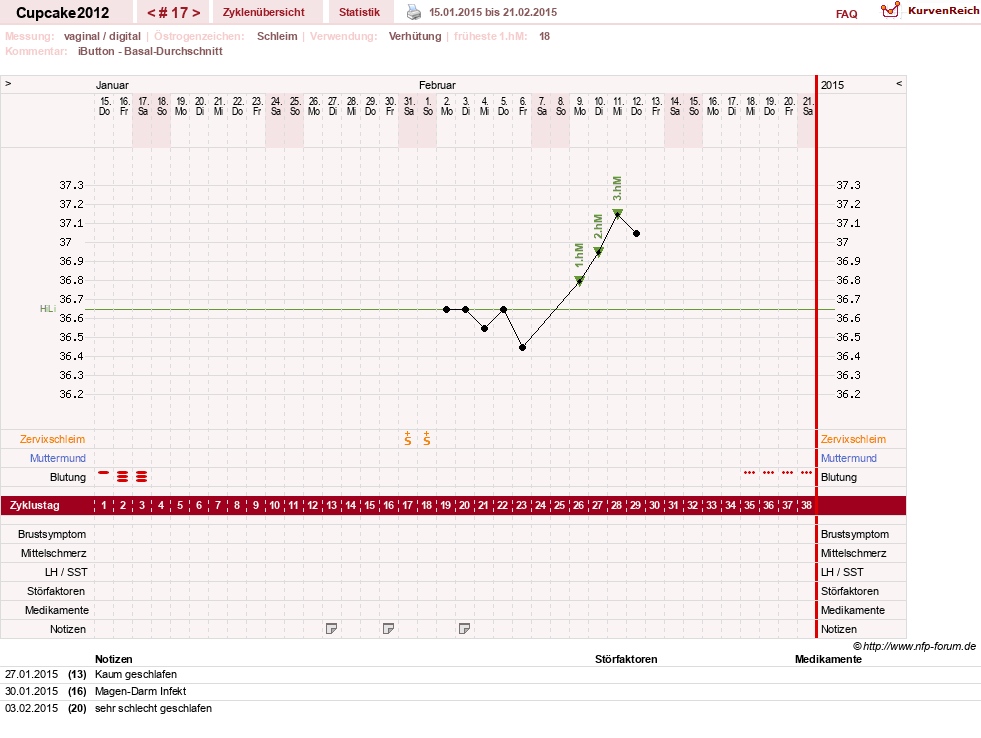This screenshot has width=981, height=738.
Task: Collapse right panel with the < arrow
Action: (x=899, y=83)
